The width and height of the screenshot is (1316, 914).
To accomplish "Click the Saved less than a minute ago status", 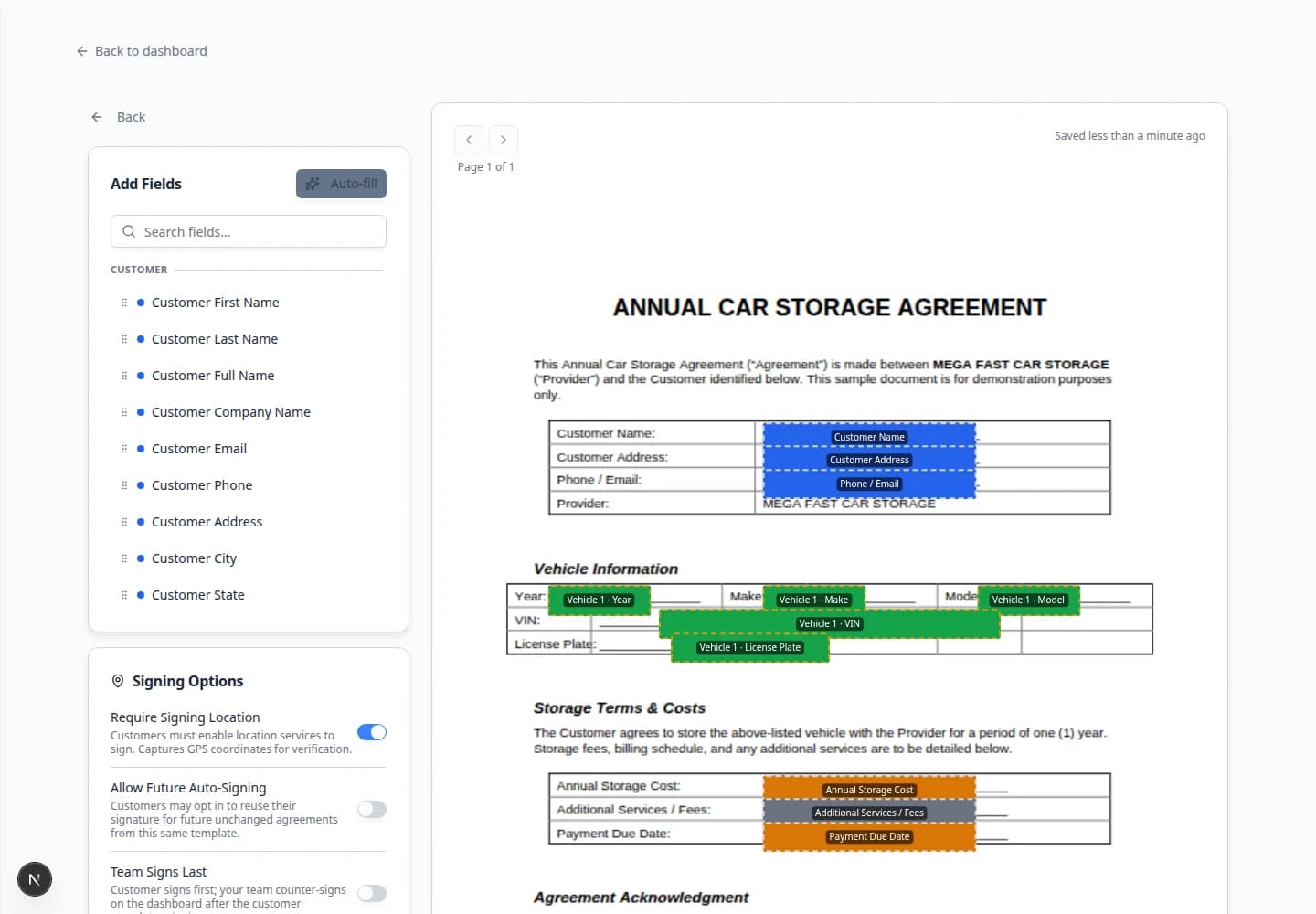I will [1130, 135].
